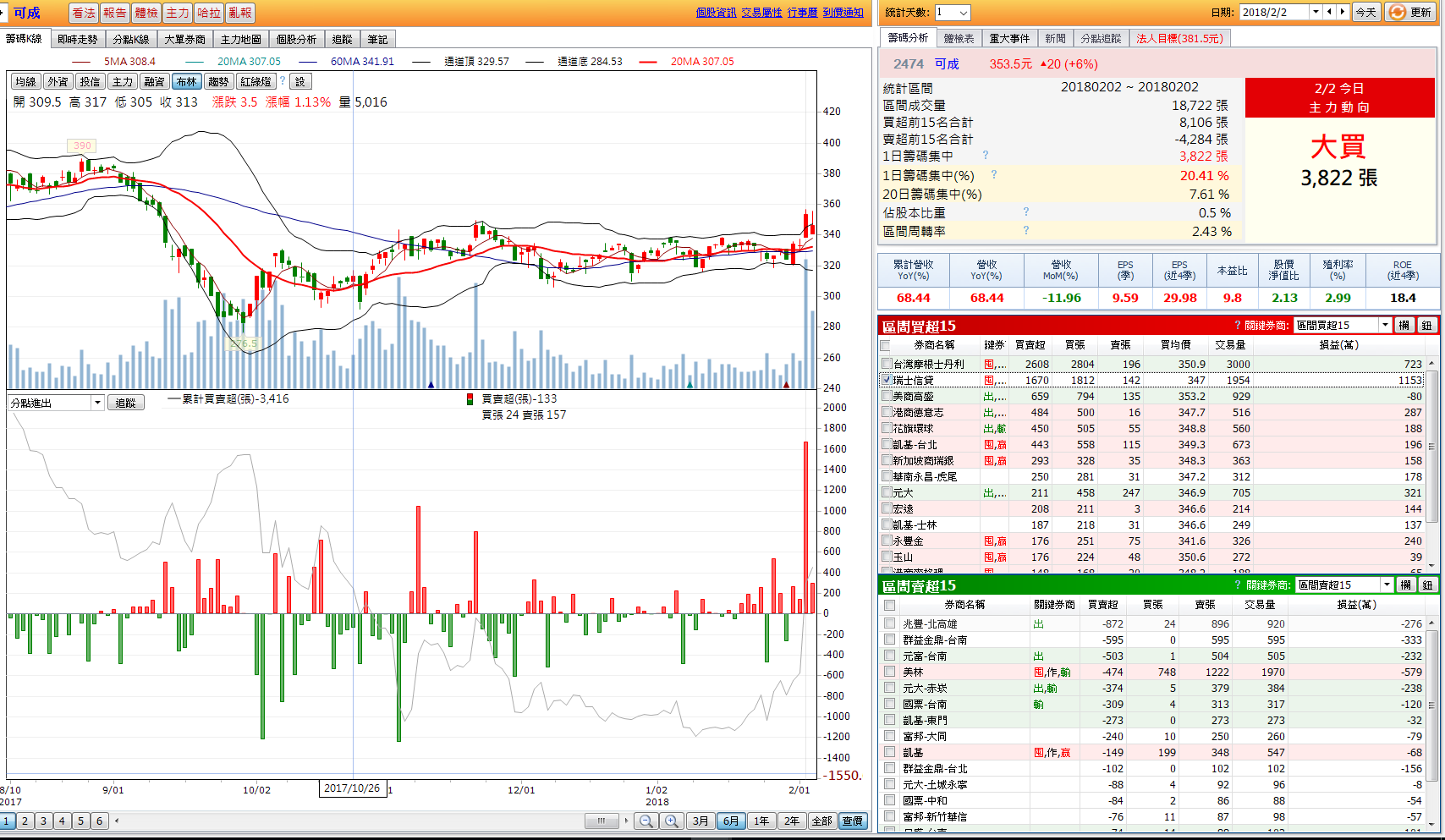Open the 日期 date picker dropdown

(x=1316, y=12)
